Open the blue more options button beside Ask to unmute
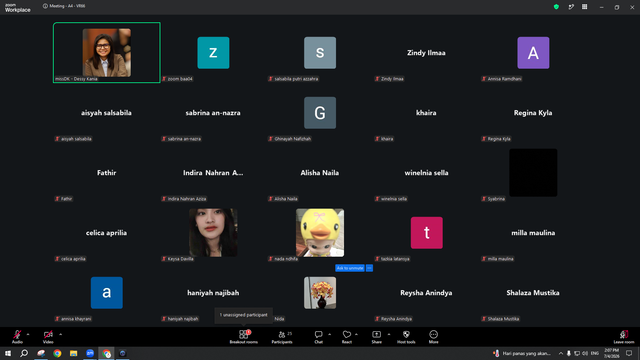 (x=369, y=268)
